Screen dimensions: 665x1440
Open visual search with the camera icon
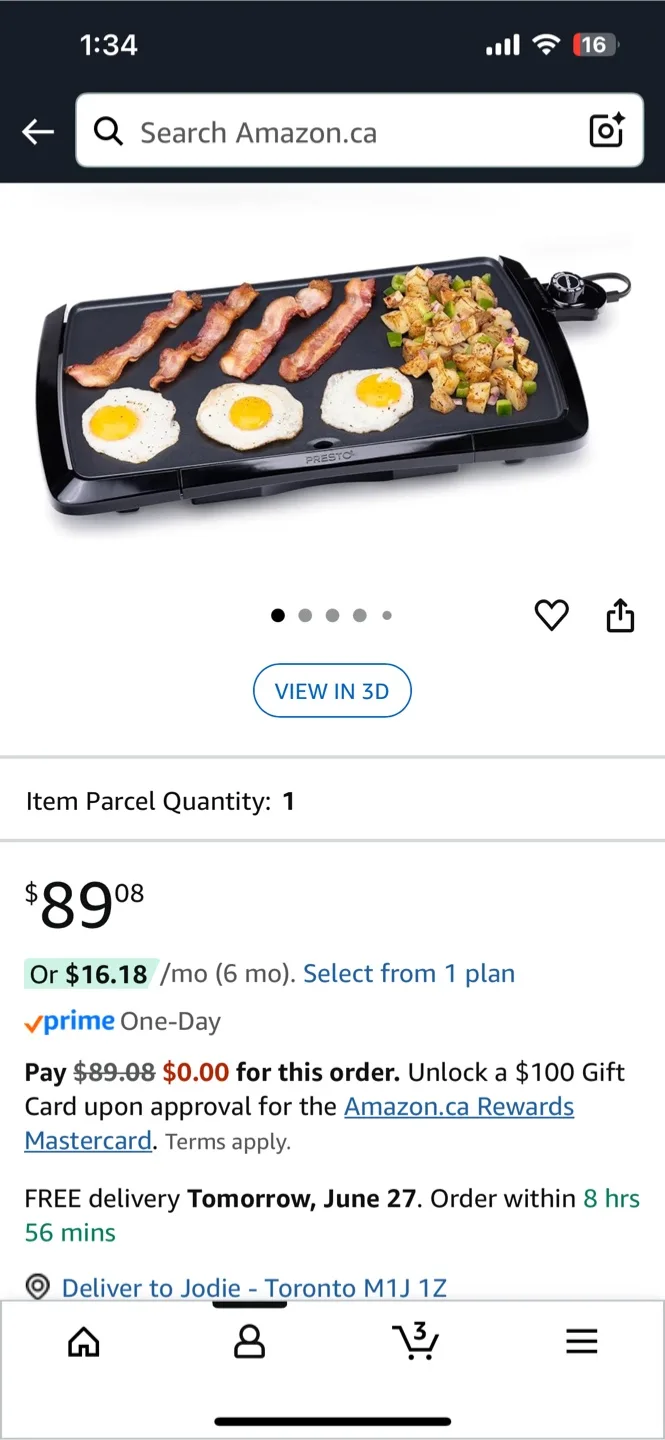(606, 130)
